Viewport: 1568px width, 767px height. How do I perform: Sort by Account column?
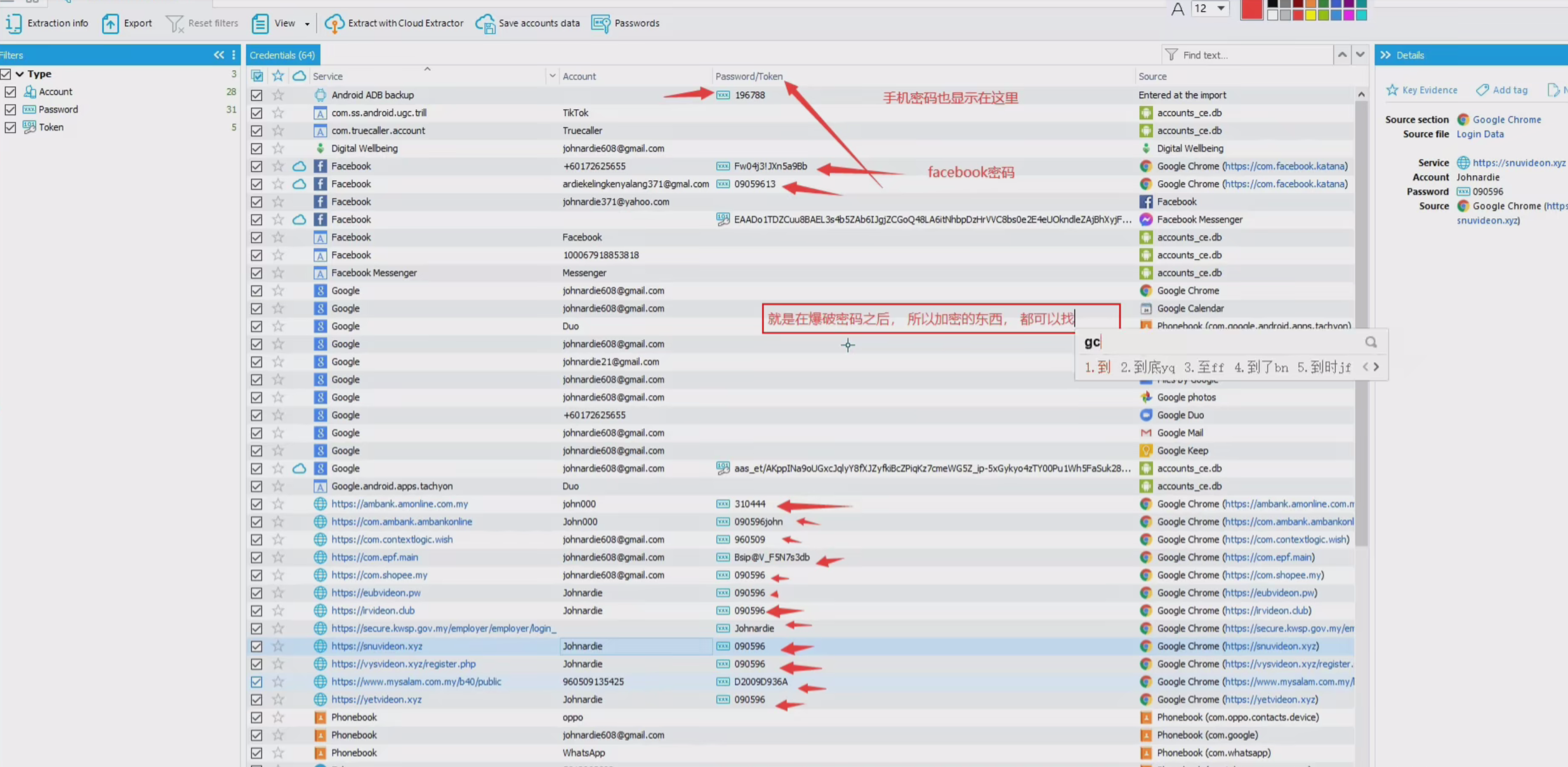pos(579,76)
